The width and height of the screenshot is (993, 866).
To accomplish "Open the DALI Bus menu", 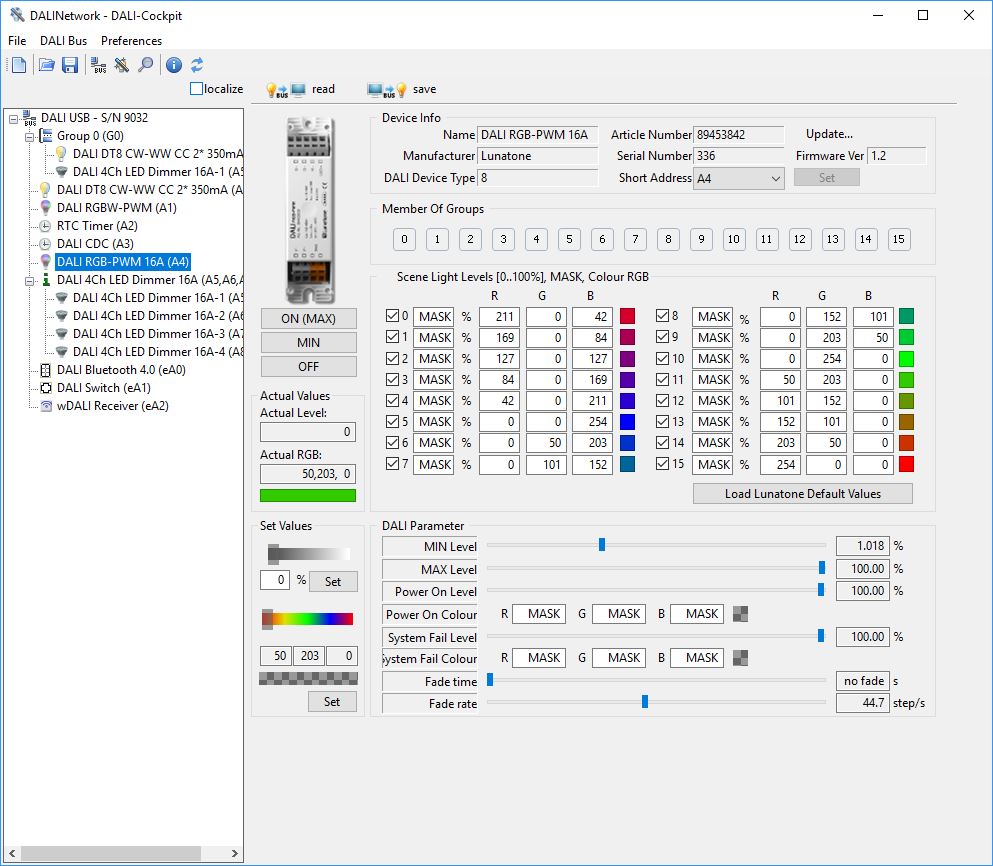I will pyautogui.click(x=63, y=41).
